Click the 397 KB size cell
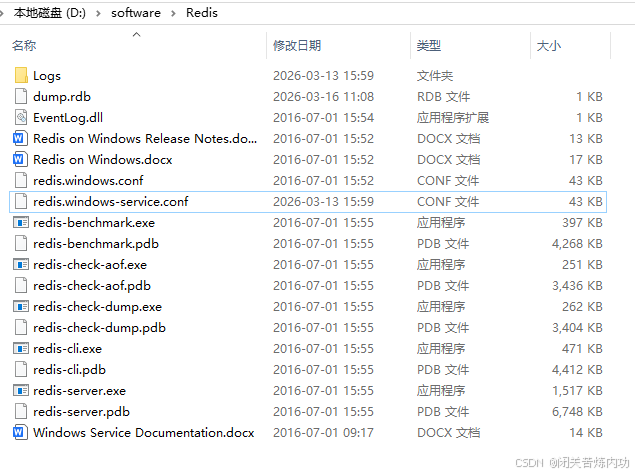635x474 pixels. click(582, 223)
